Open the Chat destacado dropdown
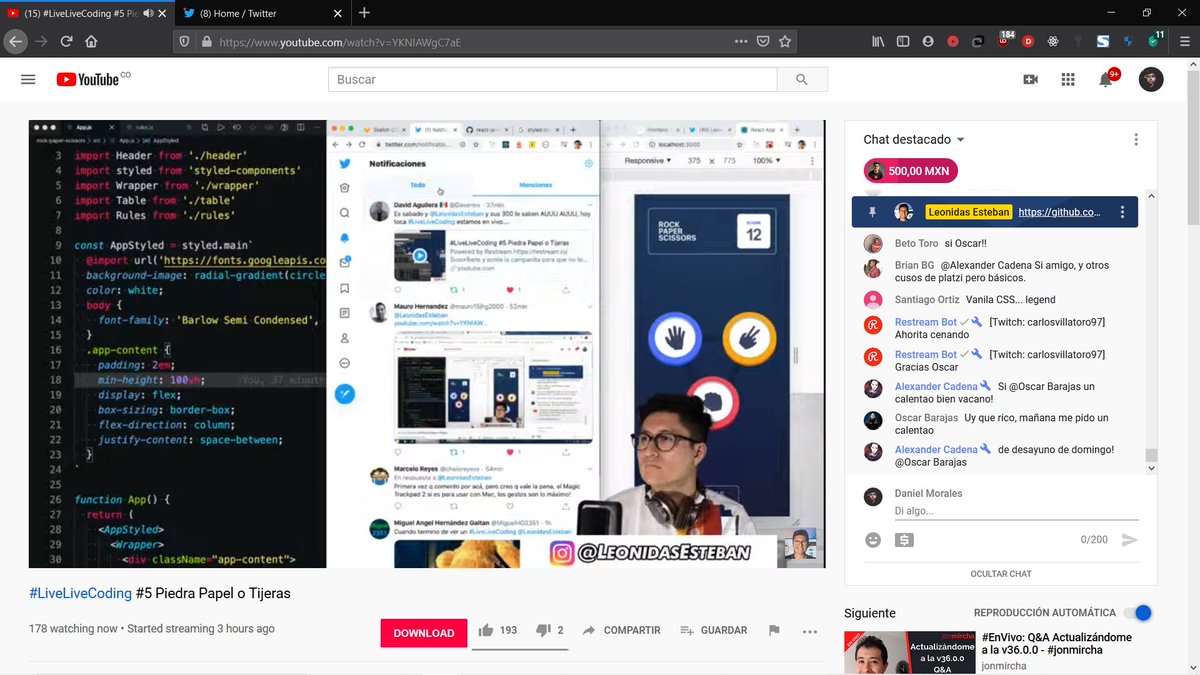The image size is (1200, 675). pos(908,140)
